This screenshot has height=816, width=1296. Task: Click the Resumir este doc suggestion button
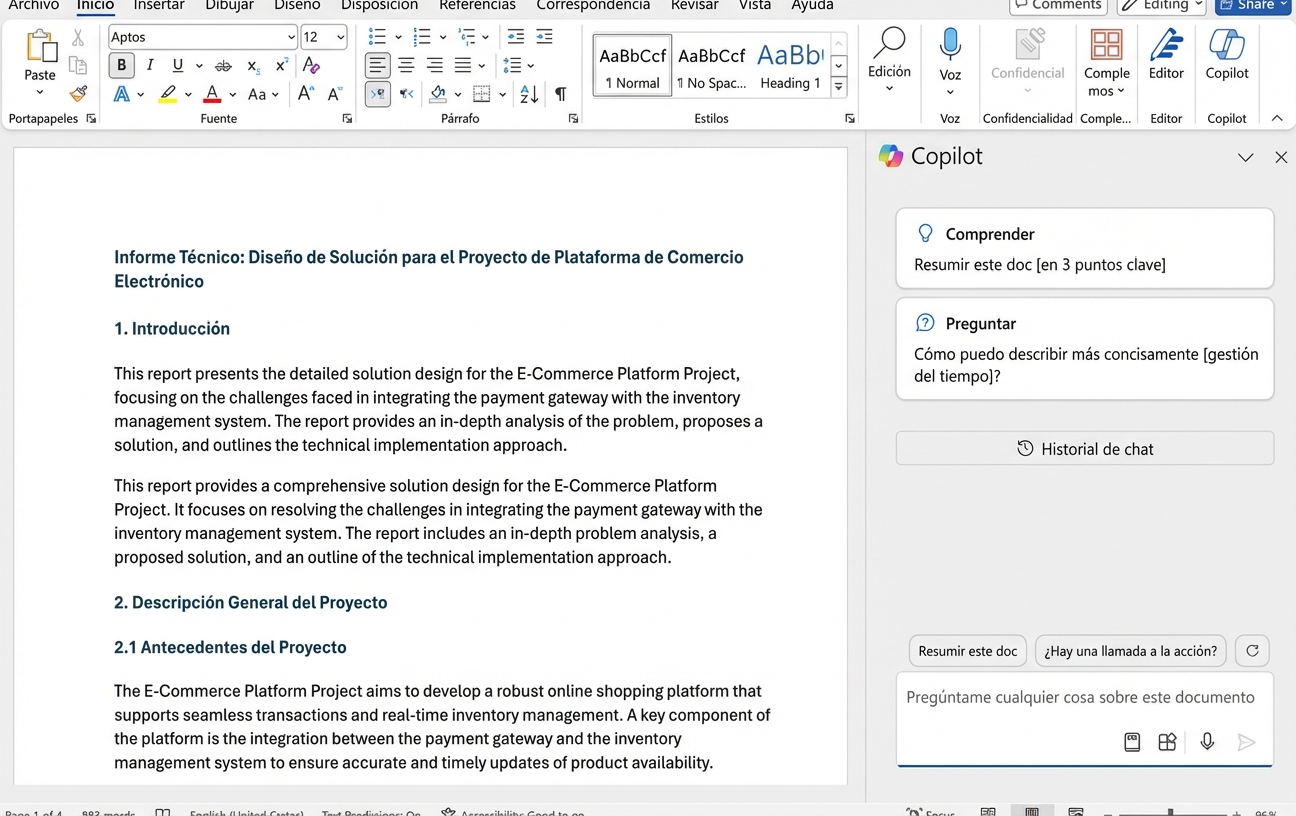click(x=967, y=650)
